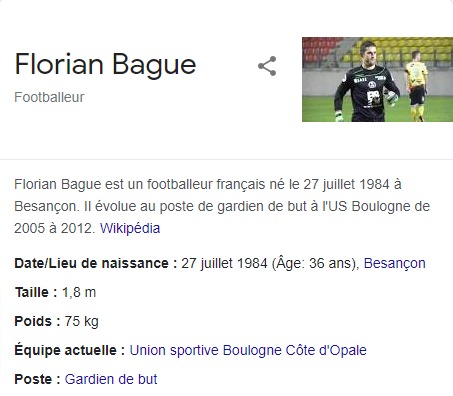Screen dimensions: 453x396
Task: Click the Date/Lieu de naissance label
Action: (96, 263)
